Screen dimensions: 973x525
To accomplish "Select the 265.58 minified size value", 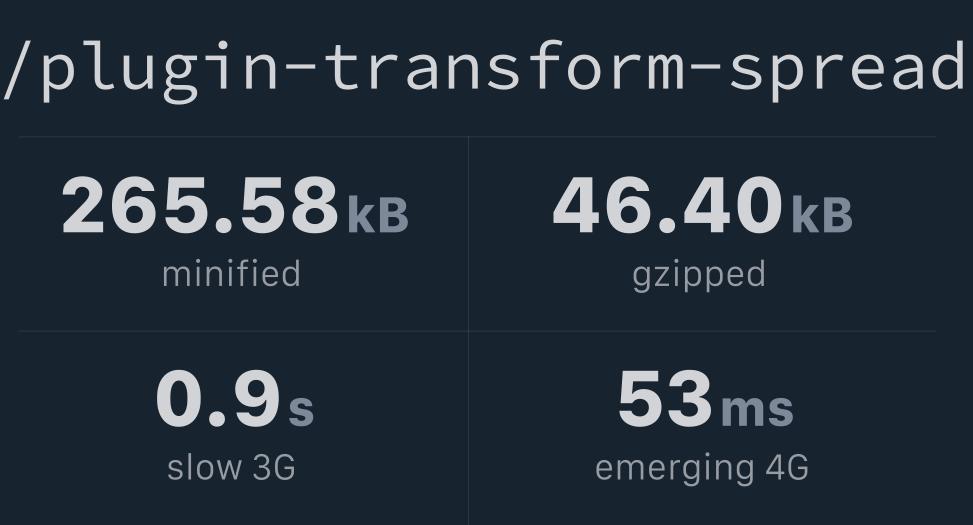I will (x=200, y=204).
